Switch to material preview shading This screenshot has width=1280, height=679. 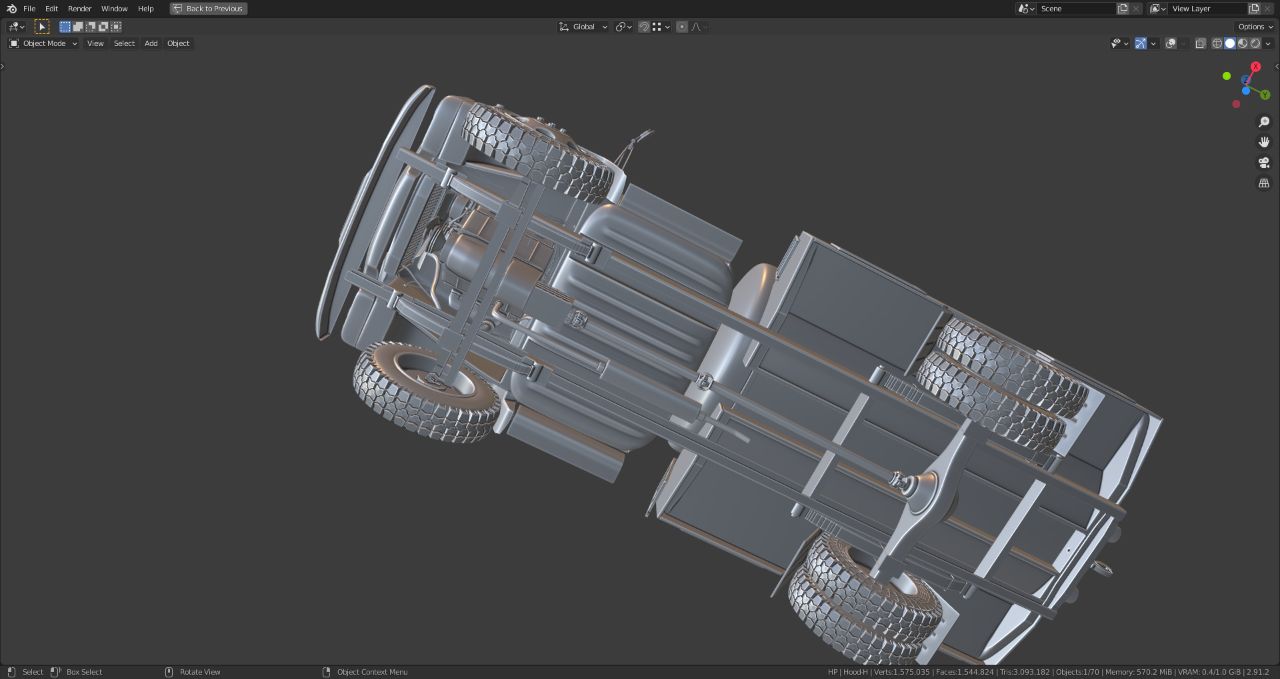click(1243, 43)
